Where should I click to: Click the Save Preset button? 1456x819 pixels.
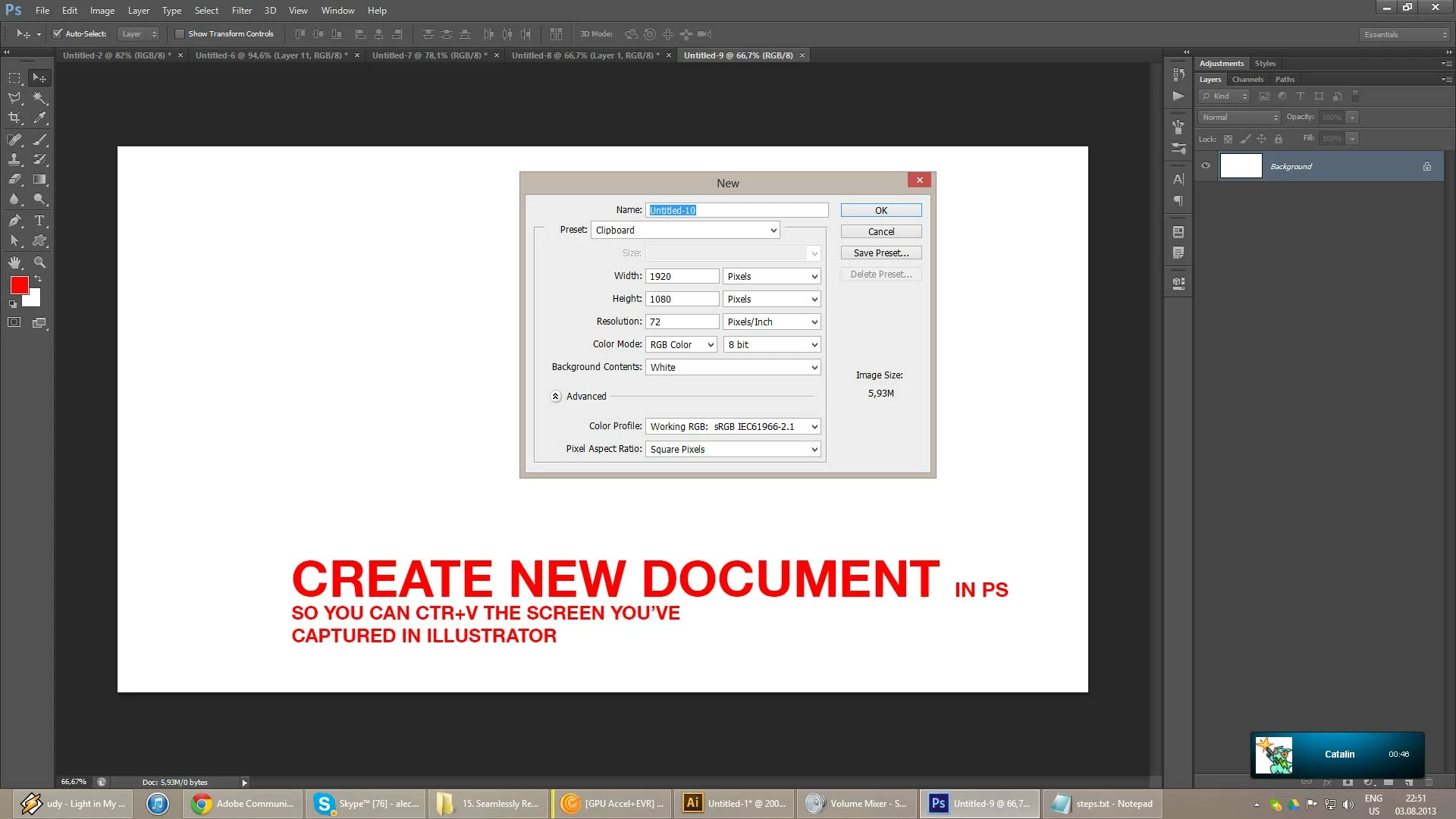880,253
